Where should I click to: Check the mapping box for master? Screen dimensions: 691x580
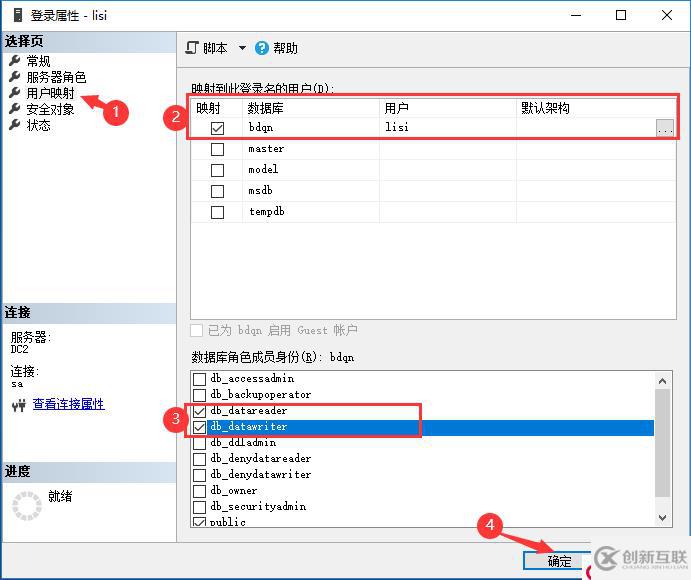[217, 149]
